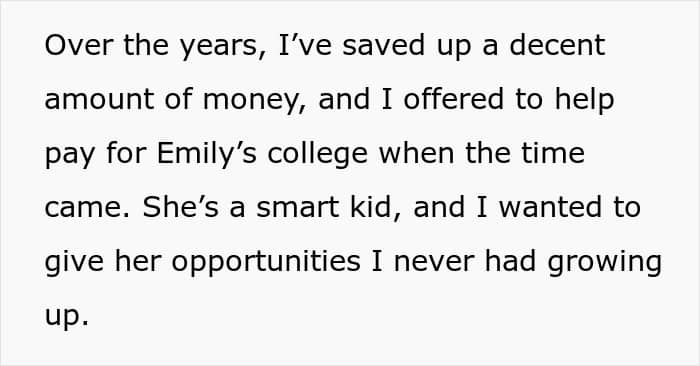Click the word "money," in the text
The height and width of the screenshot is (366, 700).
(255, 102)
